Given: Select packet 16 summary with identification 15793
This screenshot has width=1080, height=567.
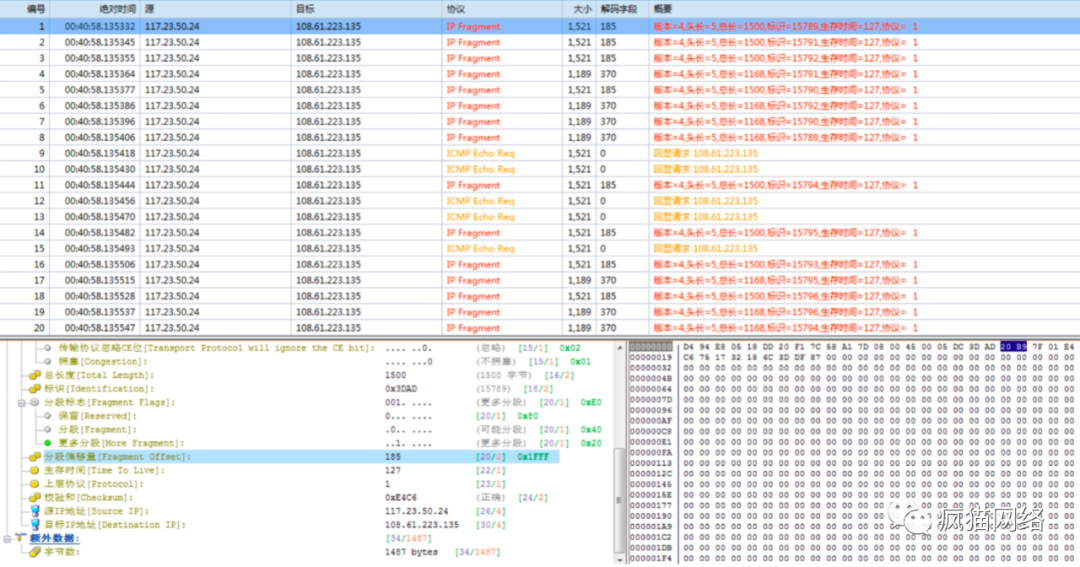Looking at the screenshot, I should coord(785,264).
